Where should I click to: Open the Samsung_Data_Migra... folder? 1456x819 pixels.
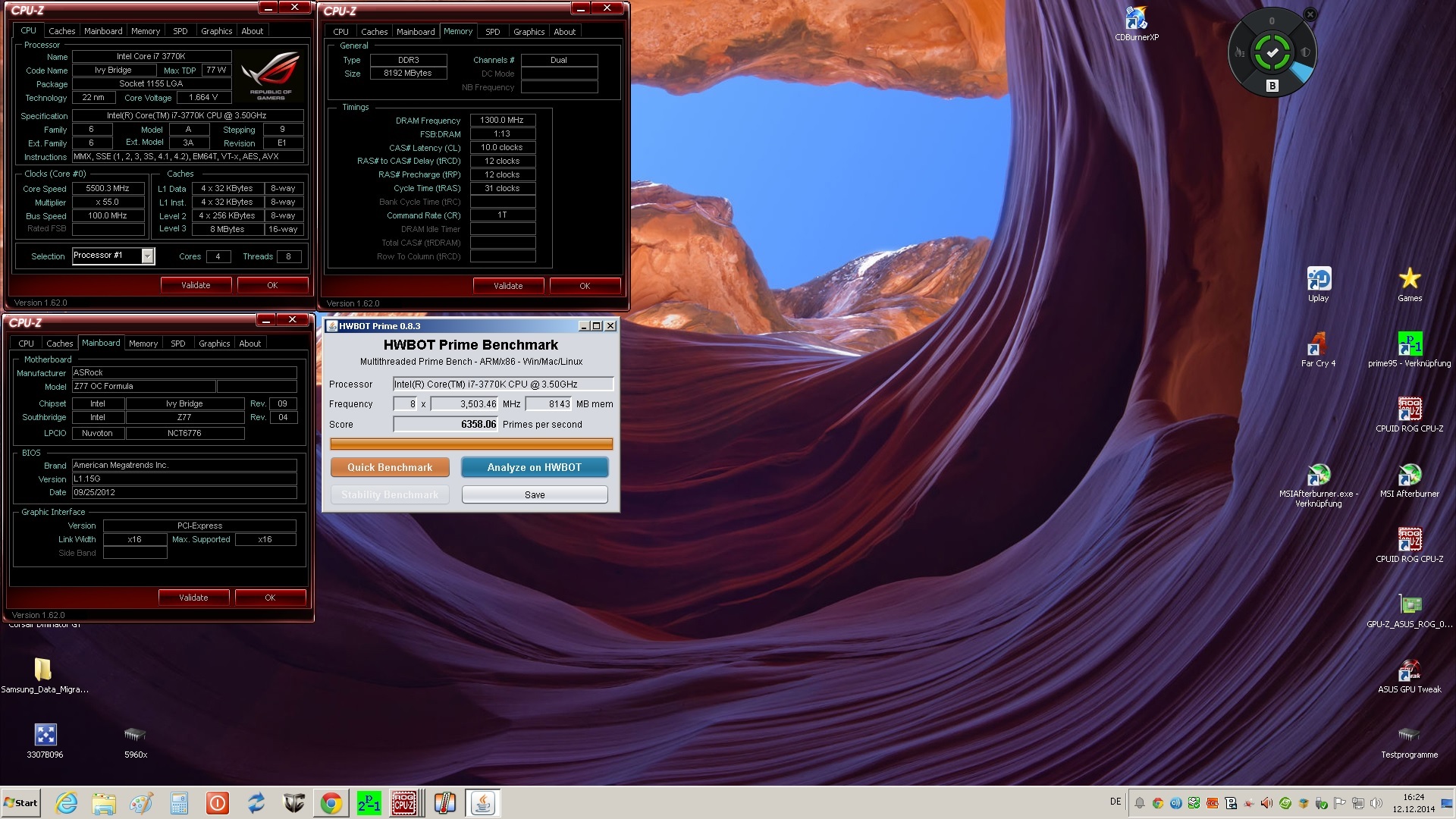[44, 676]
